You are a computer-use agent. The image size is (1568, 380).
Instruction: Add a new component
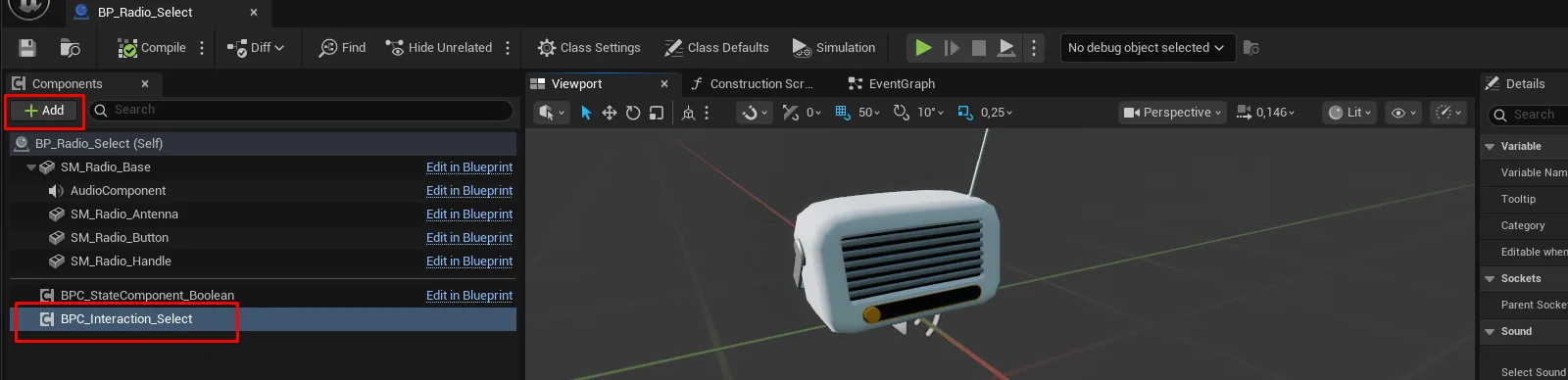(45, 111)
